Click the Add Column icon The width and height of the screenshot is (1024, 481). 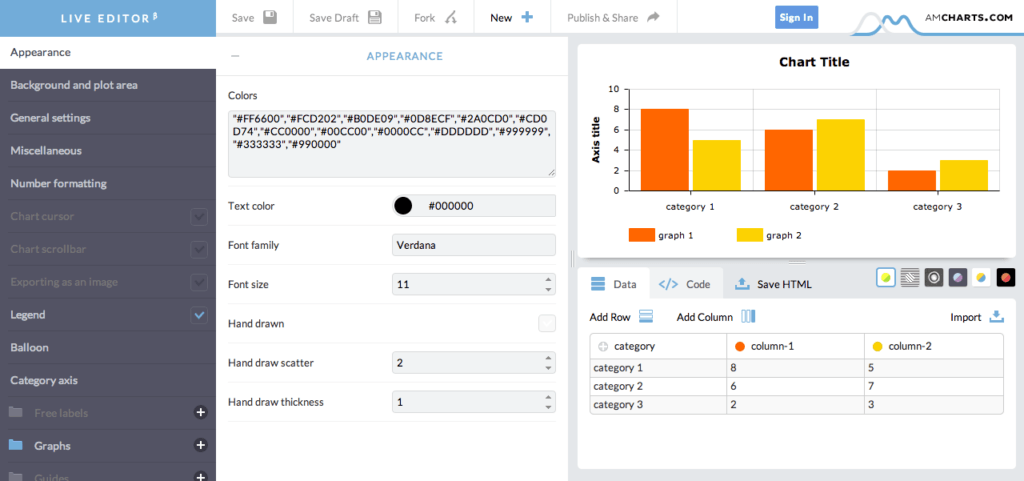click(748, 317)
